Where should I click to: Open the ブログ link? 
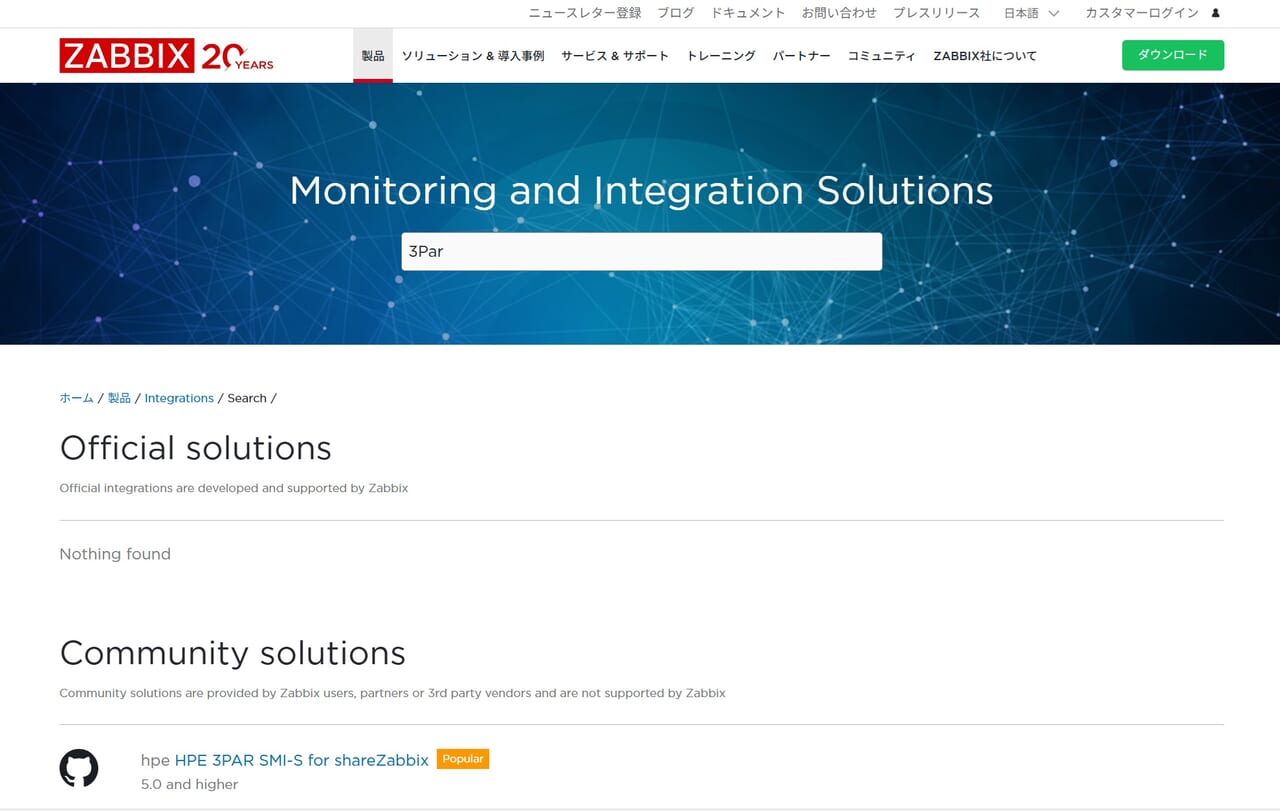coord(676,13)
